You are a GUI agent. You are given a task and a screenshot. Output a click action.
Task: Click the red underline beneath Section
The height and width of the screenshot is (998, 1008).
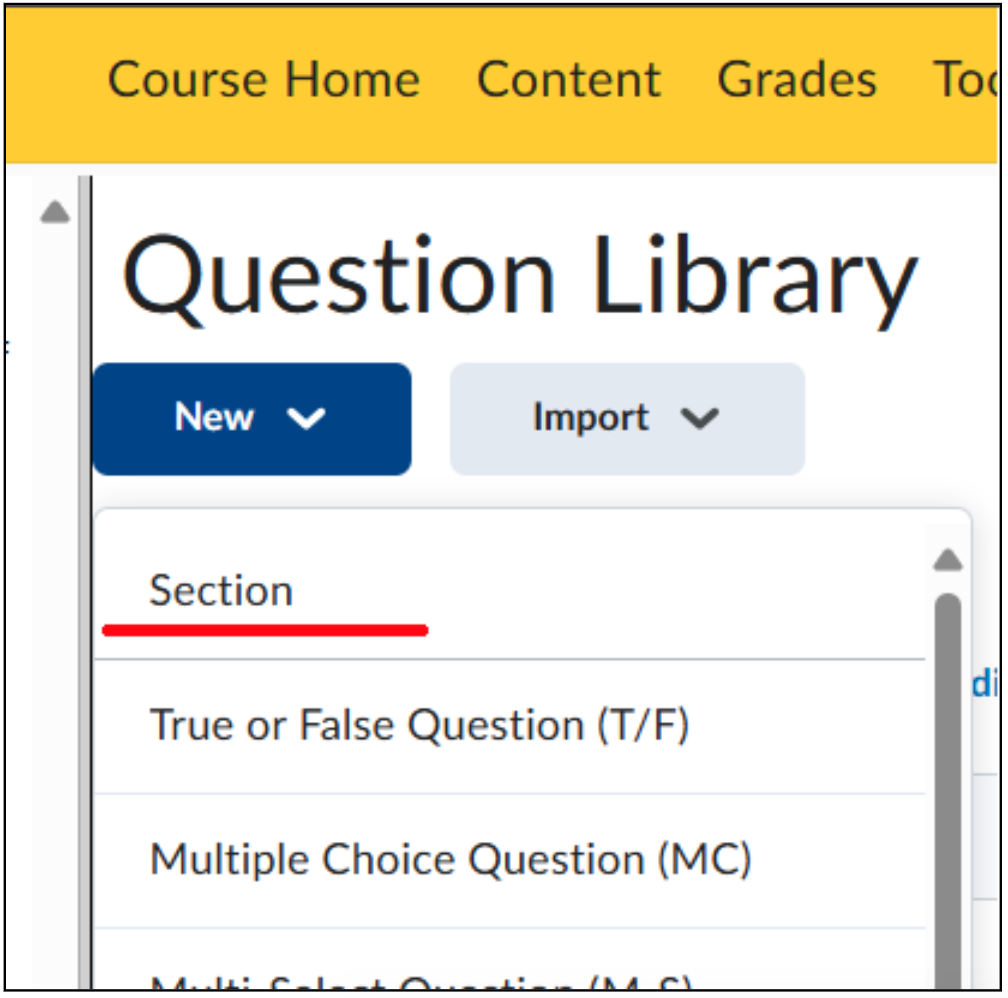265,630
